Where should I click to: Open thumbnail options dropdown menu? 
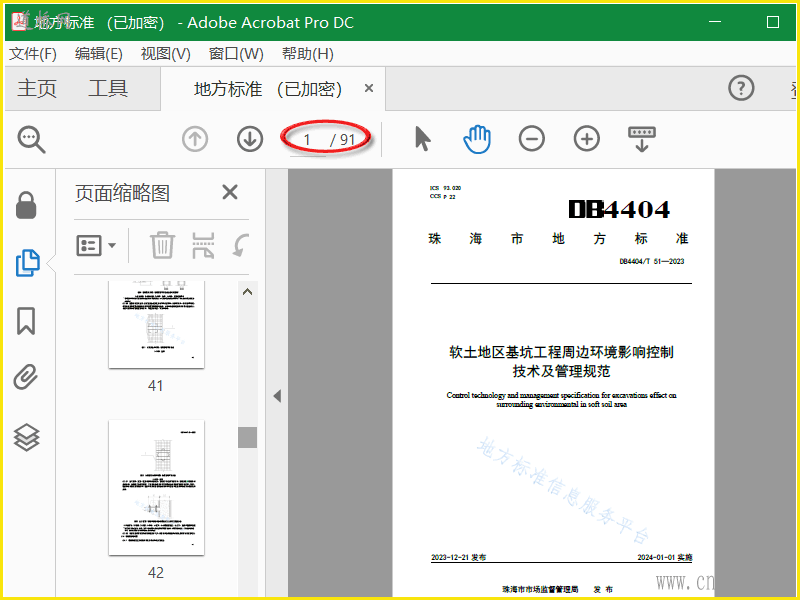coord(96,245)
